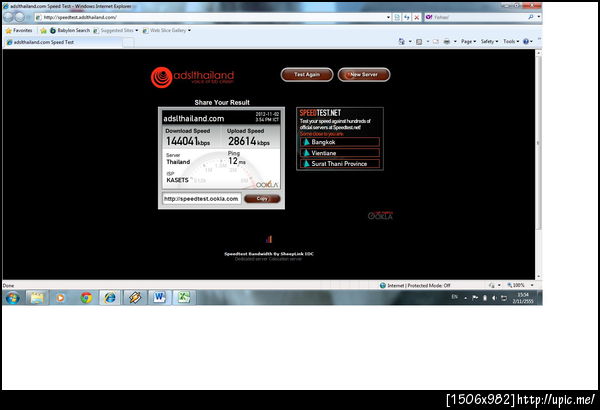Click the adslthailand logo
This screenshot has width=600, height=410.
tap(192, 77)
